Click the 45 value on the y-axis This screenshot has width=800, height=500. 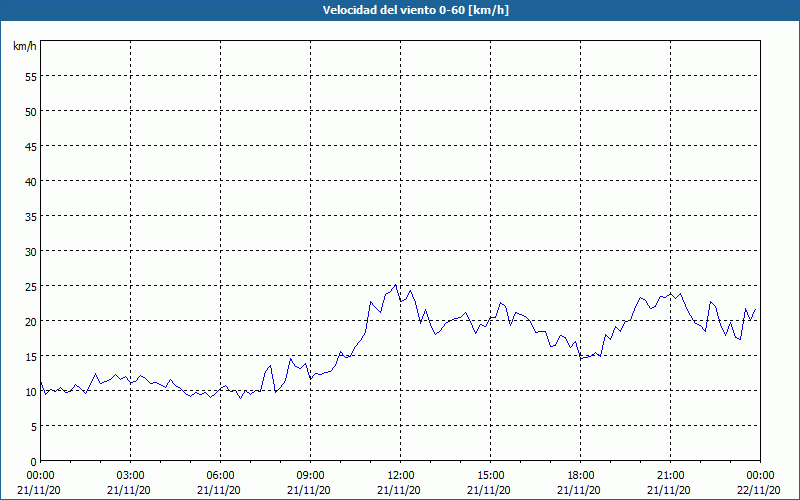(x=31, y=146)
